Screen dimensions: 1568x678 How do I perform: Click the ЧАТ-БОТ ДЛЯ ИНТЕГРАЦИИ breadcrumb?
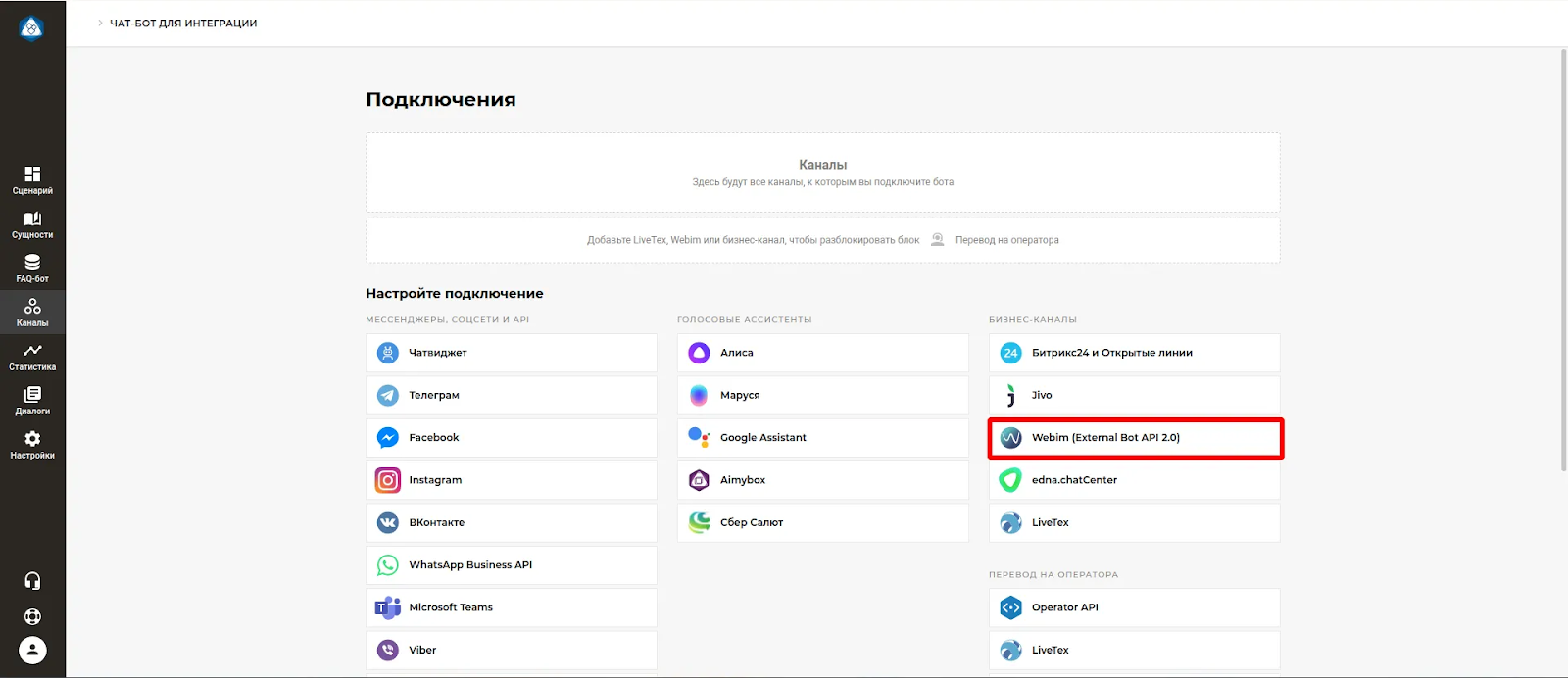pyautogui.click(x=183, y=23)
